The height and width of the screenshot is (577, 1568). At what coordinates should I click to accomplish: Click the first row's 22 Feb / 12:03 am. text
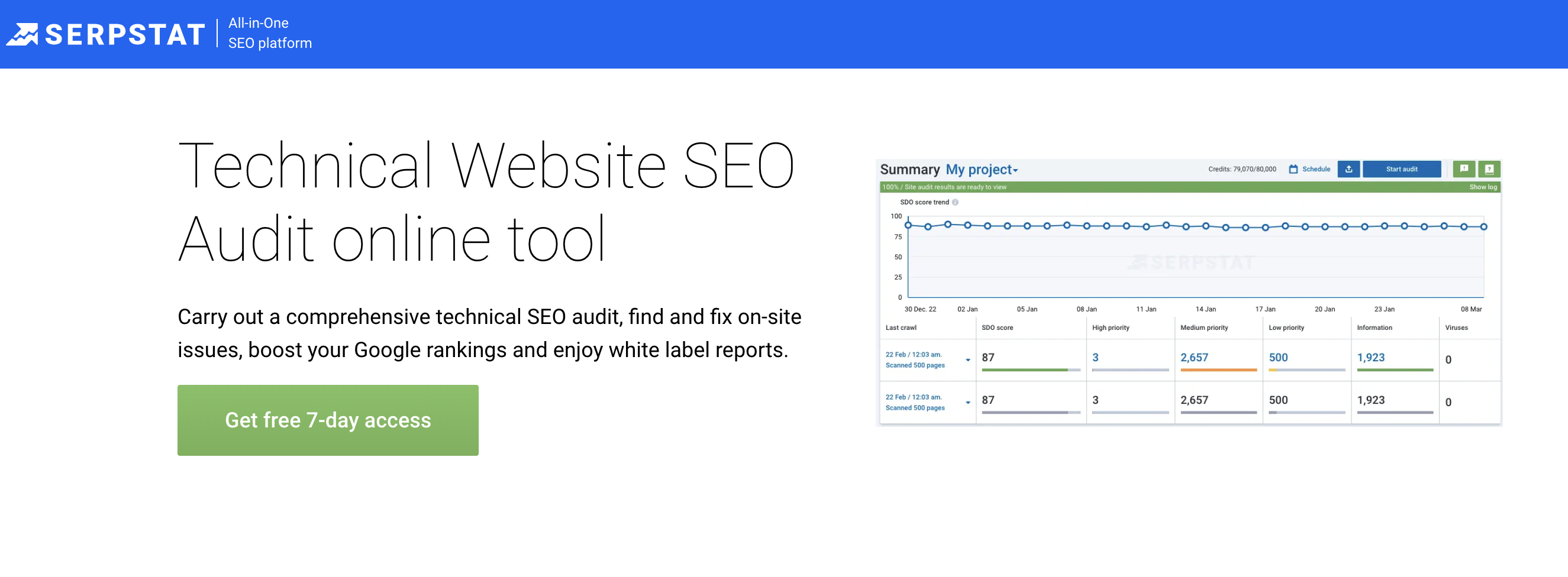click(x=913, y=355)
